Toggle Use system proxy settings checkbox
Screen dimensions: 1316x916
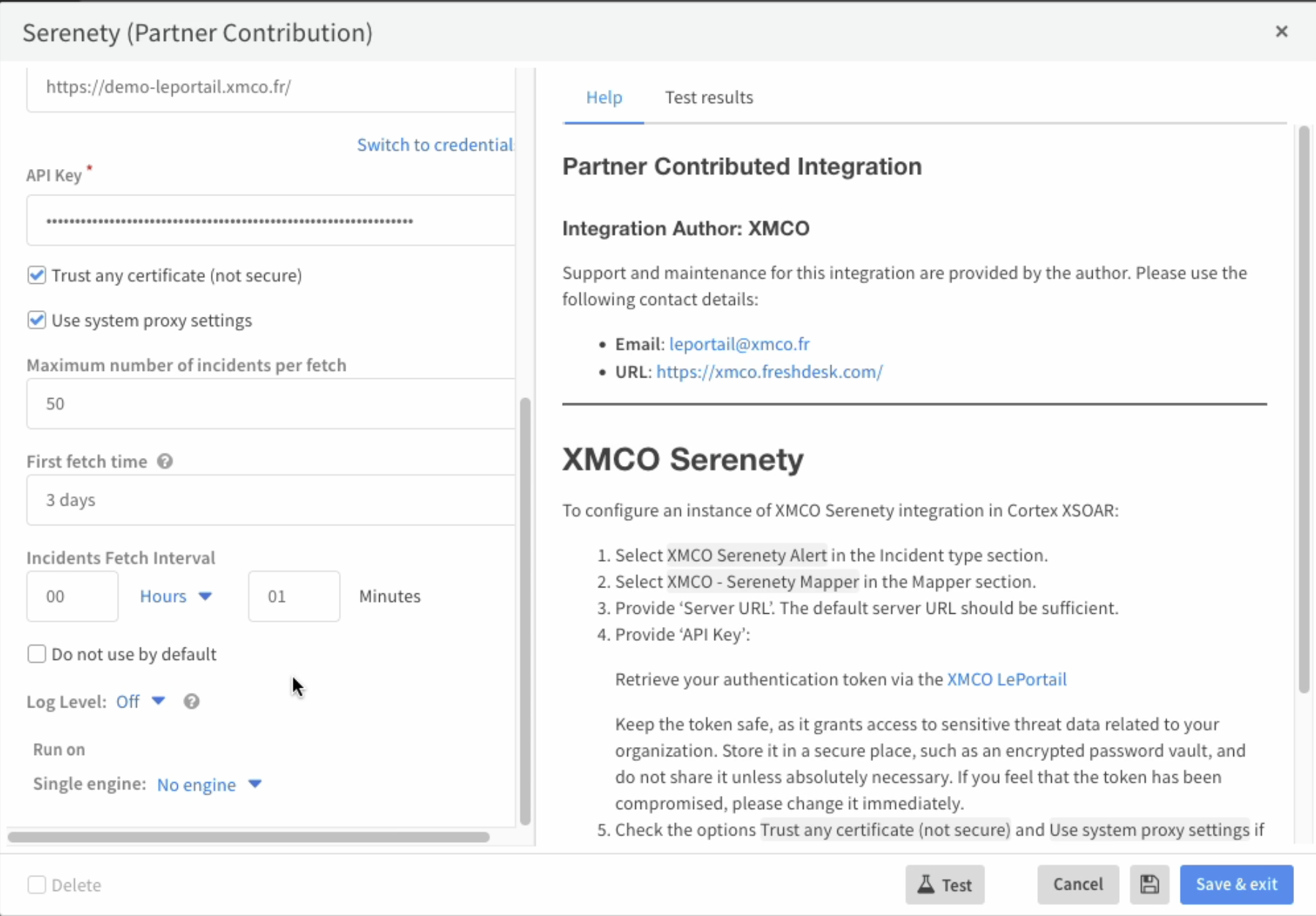(37, 320)
